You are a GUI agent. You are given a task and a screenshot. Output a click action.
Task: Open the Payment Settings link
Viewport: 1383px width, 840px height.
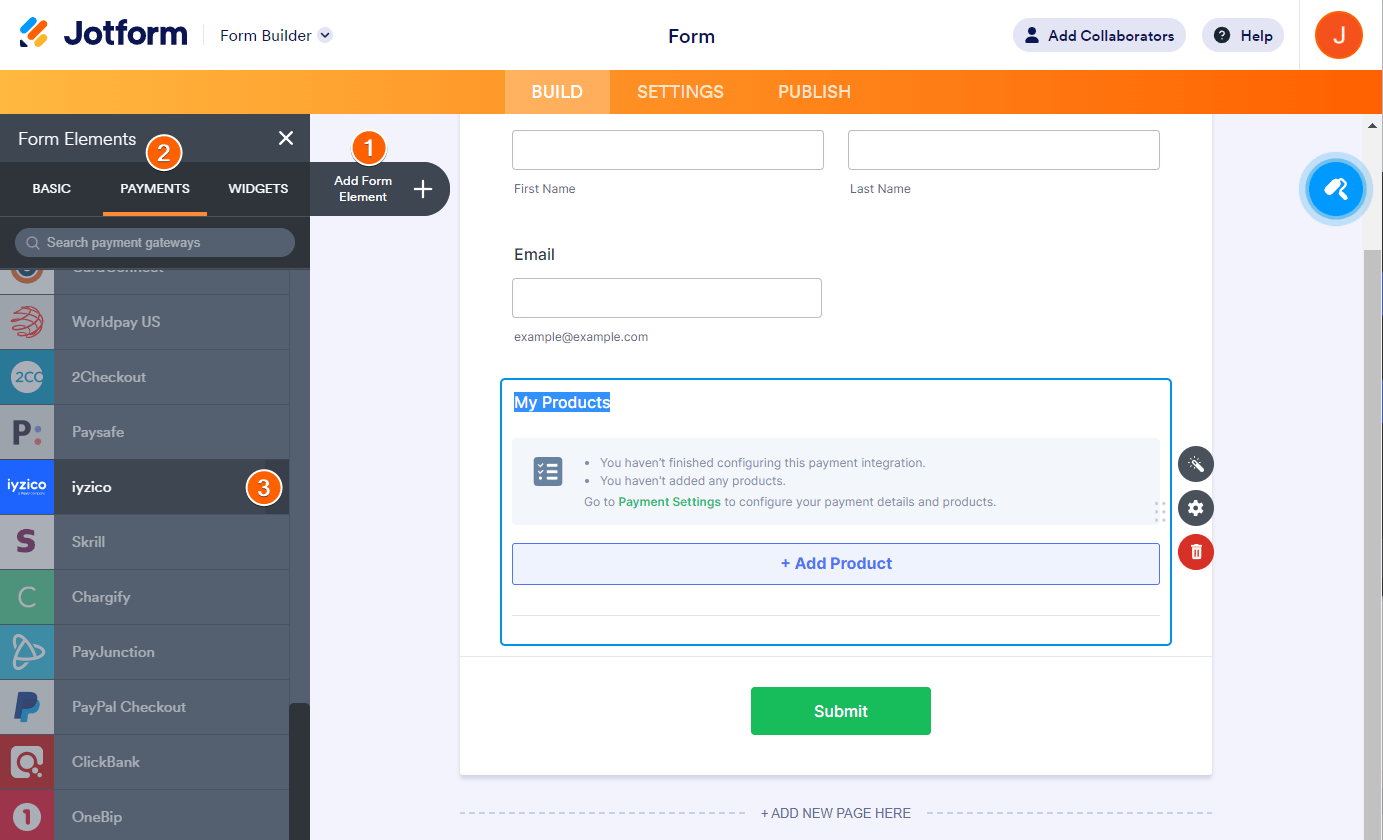[669, 502]
